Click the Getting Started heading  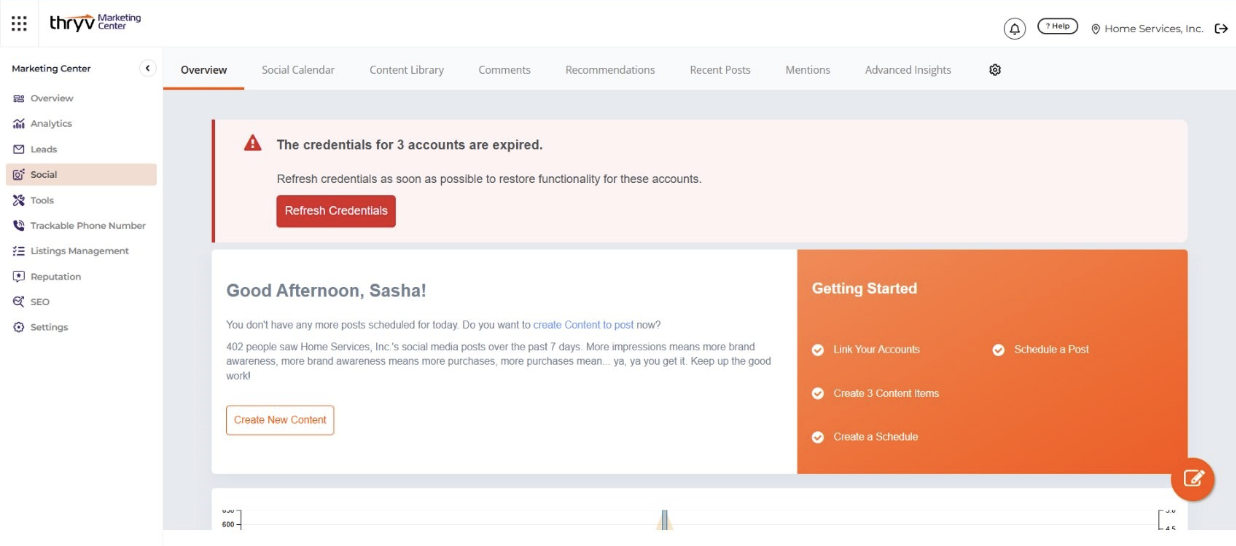click(x=864, y=289)
